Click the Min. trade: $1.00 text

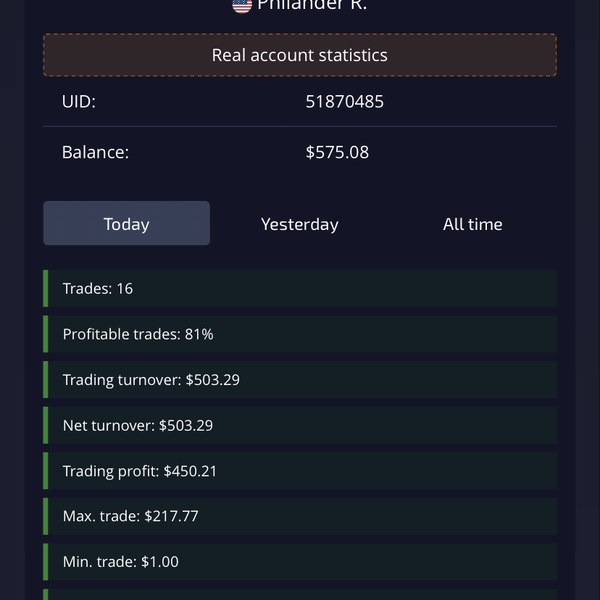(x=121, y=562)
